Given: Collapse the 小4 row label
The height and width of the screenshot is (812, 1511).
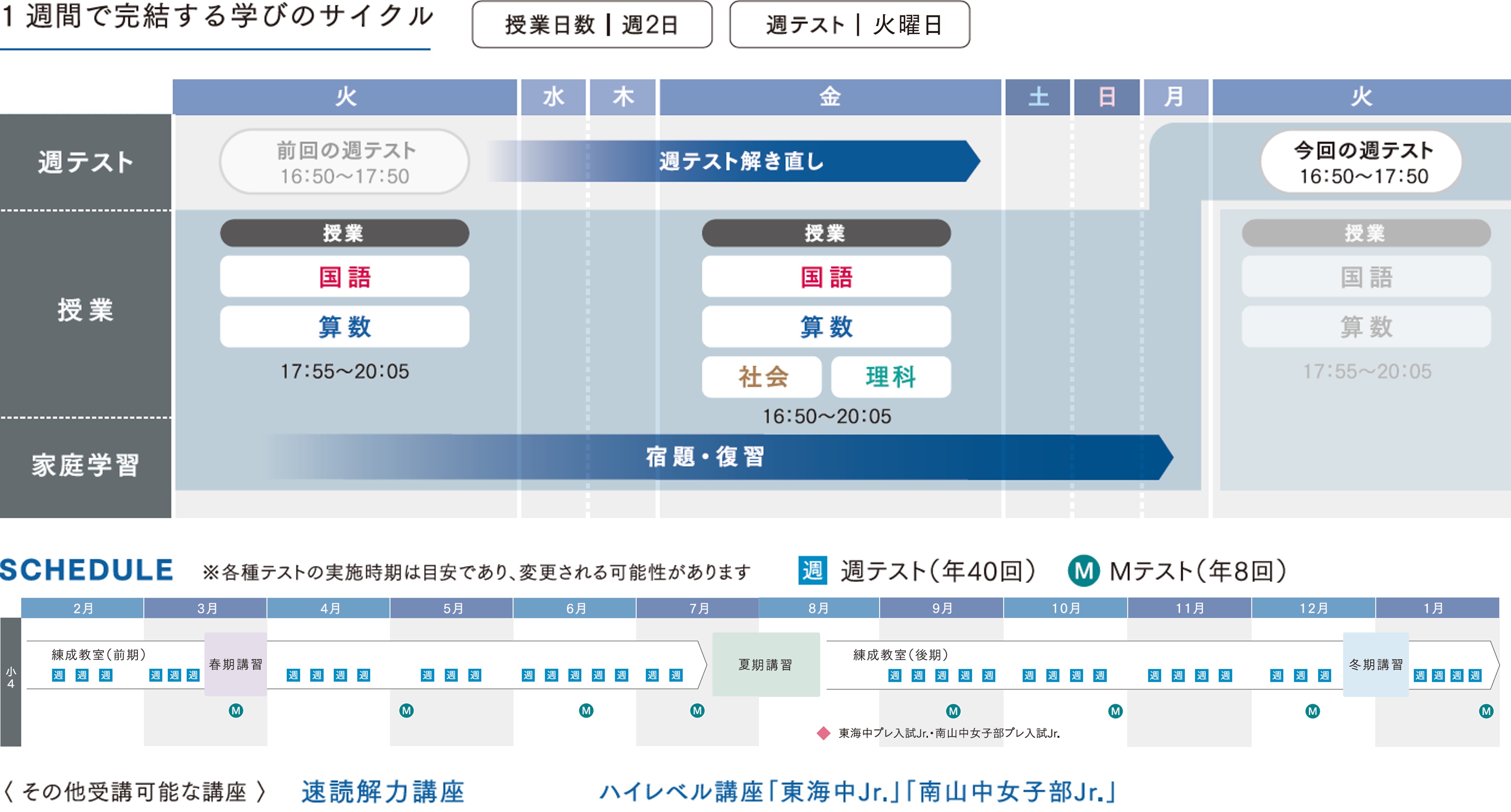Looking at the screenshot, I should pos(11,677).
